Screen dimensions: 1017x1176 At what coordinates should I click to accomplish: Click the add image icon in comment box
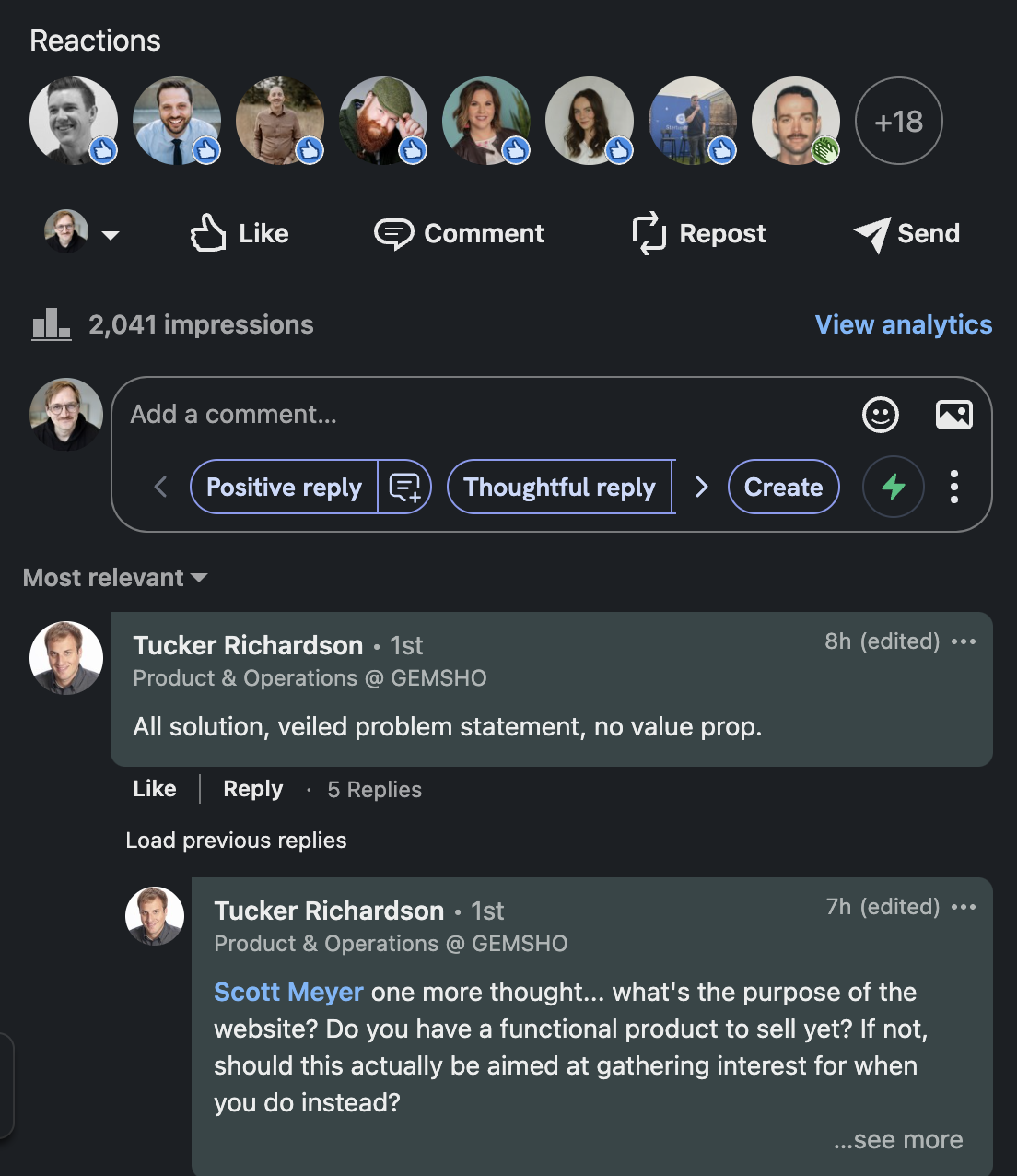click(954, 415)
